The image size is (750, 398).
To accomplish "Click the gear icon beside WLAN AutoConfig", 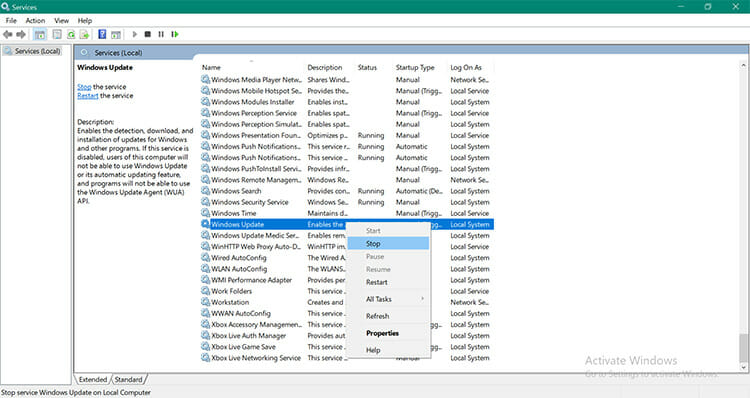I will click(205, 269).
